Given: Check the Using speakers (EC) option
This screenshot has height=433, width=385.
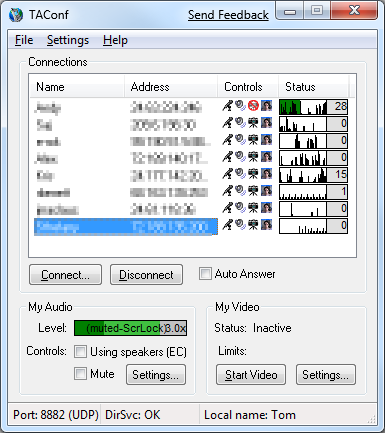Looking at the screenshot, I should tap(80, 352).
